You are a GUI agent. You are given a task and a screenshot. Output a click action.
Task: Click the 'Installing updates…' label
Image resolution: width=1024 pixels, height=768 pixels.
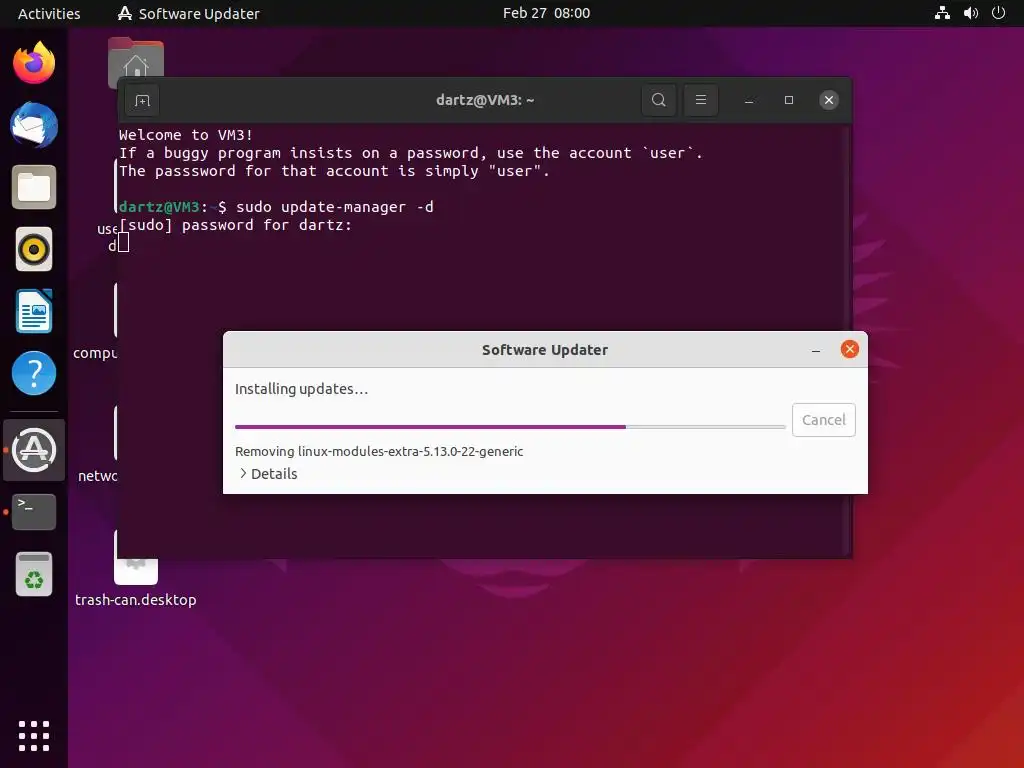point(301,389)
